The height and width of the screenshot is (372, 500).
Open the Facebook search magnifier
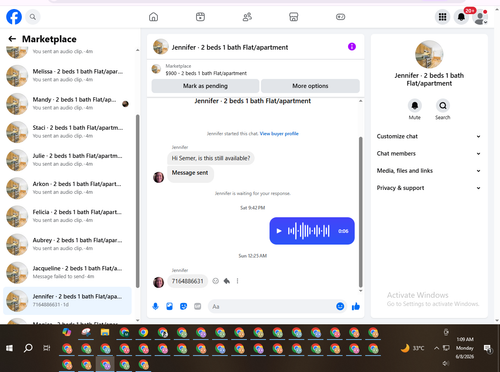pos(33,17)
